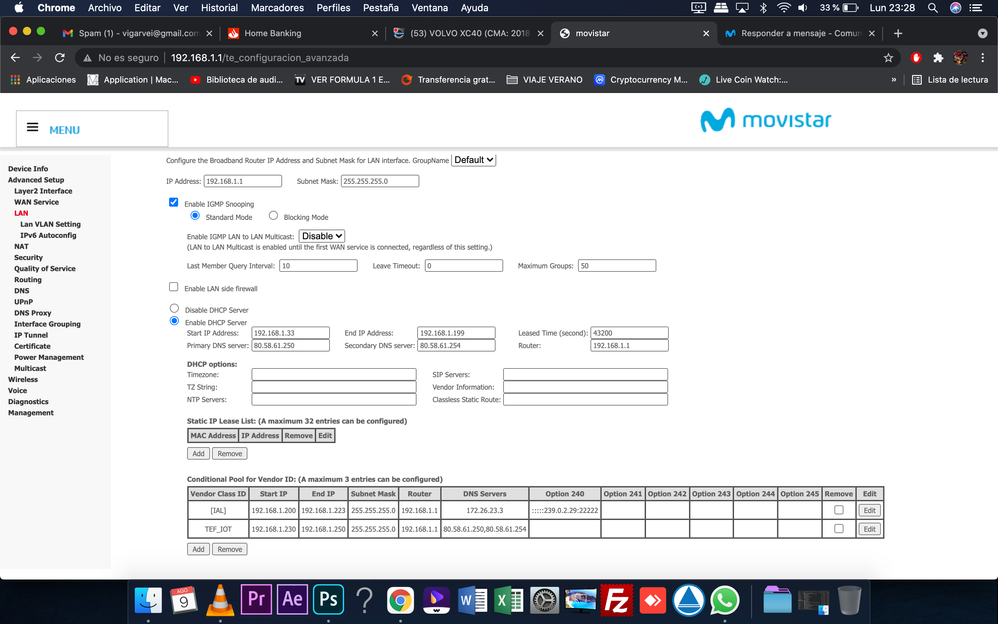The image size is (998, 624).
Task: Open the Chrome extensions puzzle icon
Action: click(938, 58)
